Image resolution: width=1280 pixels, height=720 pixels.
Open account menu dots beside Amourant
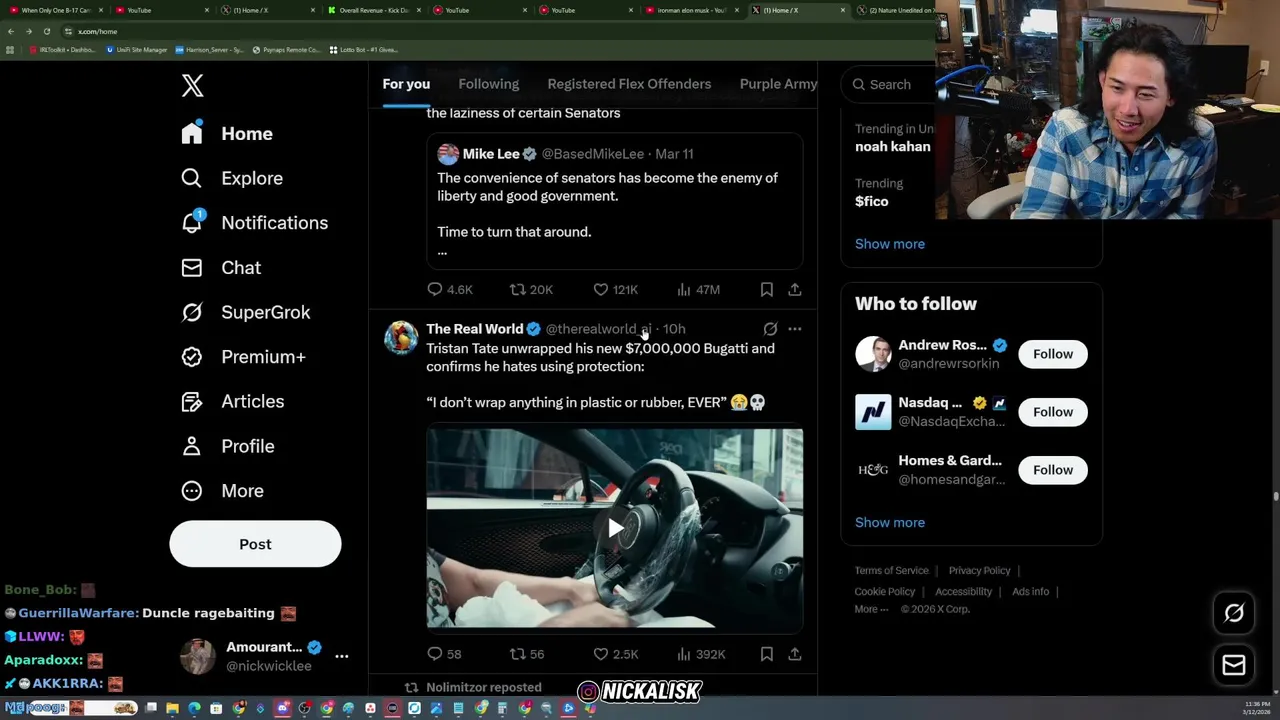(x=341, y=656)
